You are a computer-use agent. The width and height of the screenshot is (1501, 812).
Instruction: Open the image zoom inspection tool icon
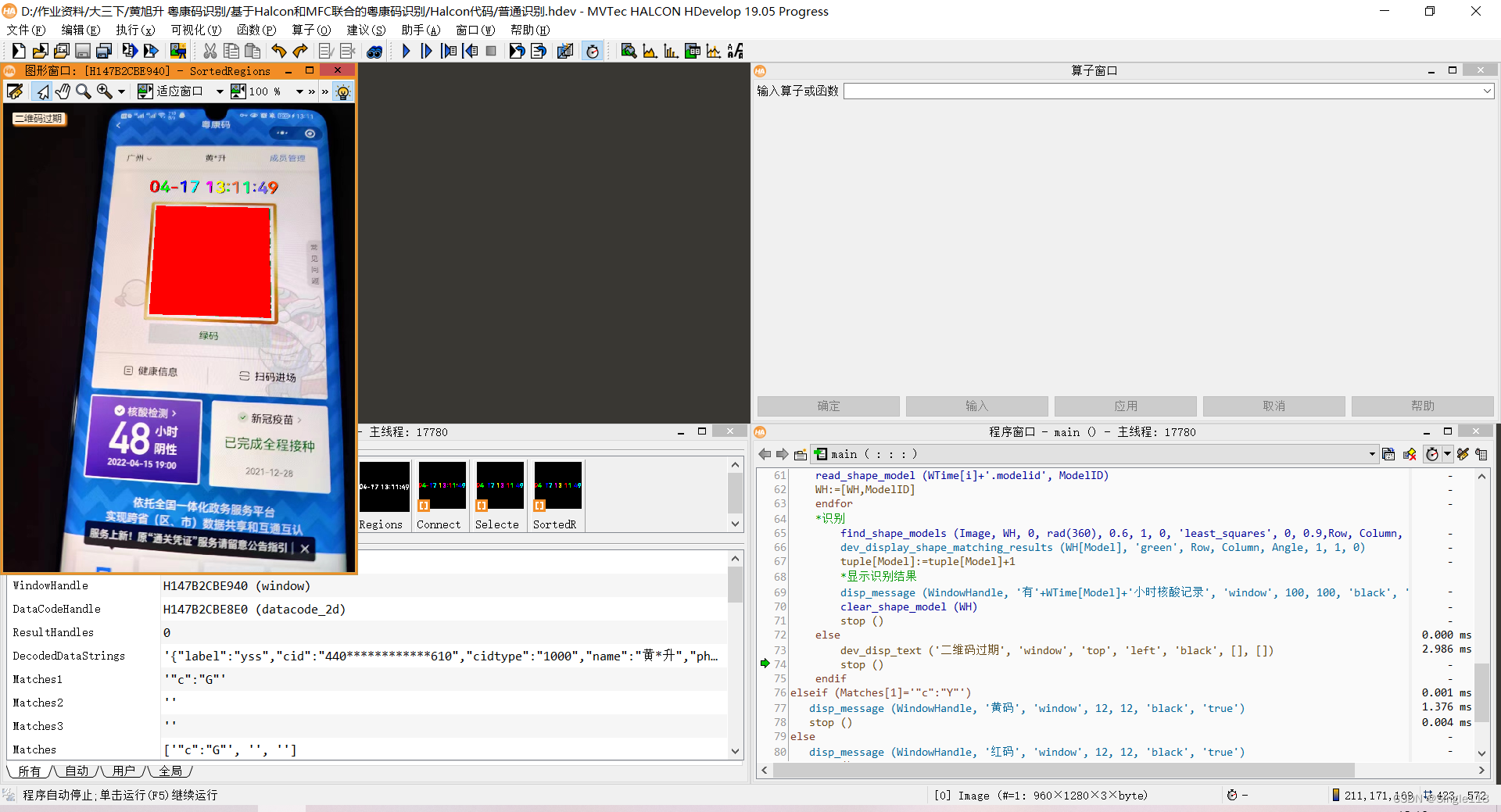tap(629, 51)
